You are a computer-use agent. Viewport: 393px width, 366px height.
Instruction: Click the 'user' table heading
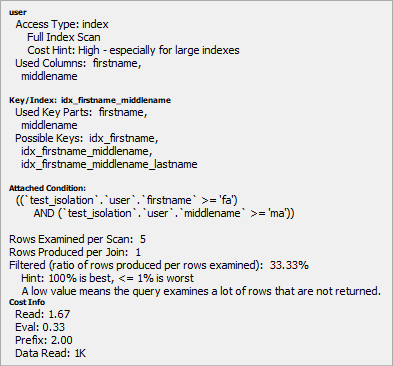click(18, 12)
